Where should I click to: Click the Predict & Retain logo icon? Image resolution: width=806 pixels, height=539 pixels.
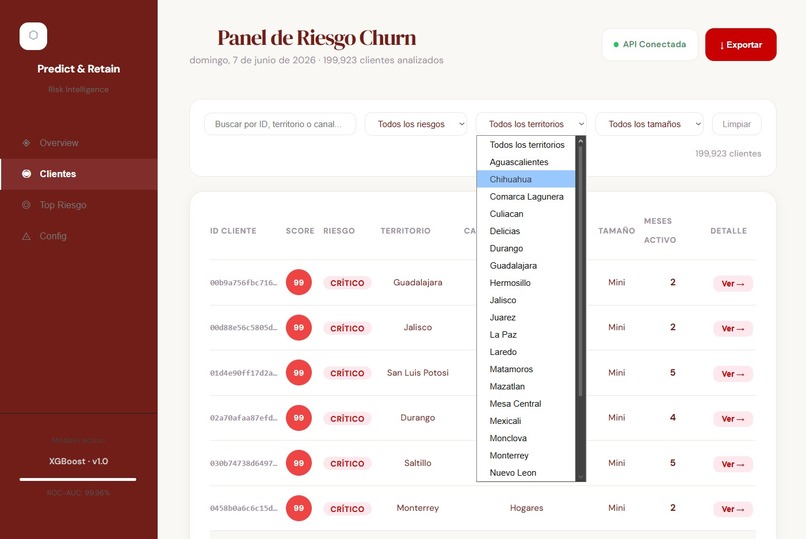33,36
